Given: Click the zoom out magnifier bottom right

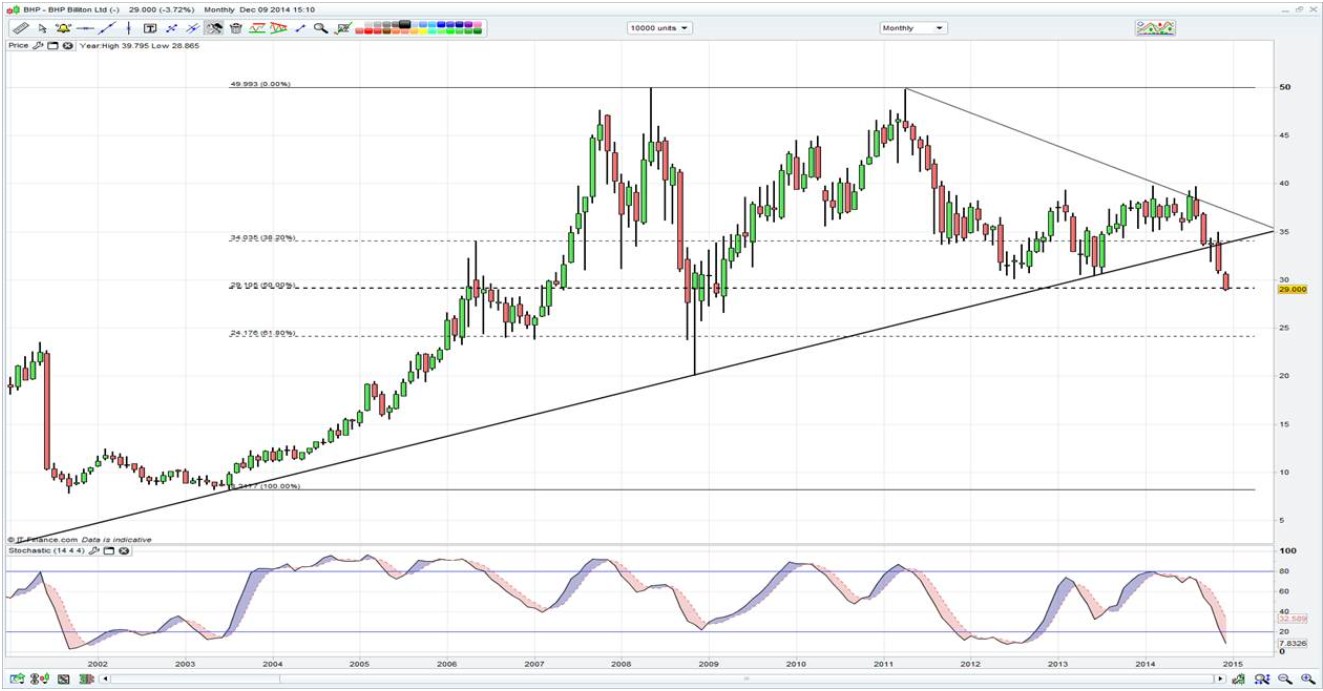Looking at the screenshot, I should tap(1284, 679).
